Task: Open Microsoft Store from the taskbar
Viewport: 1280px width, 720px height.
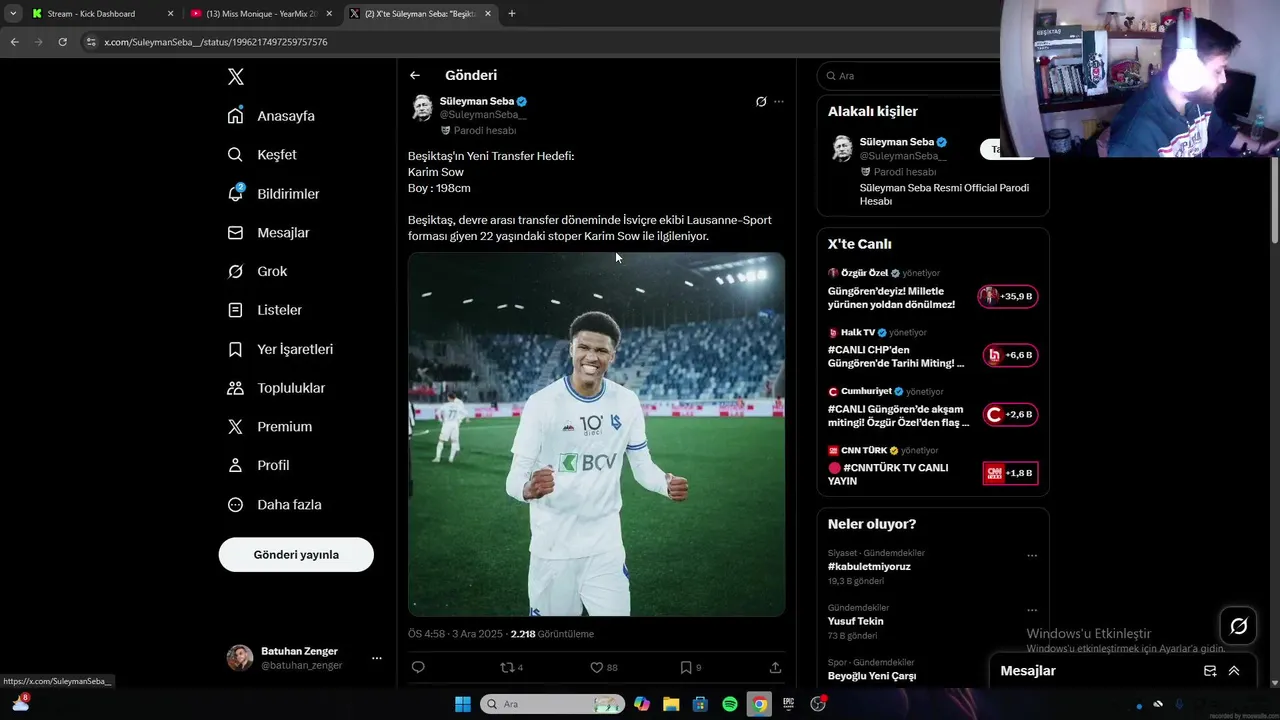Action: tap(700, 704)
